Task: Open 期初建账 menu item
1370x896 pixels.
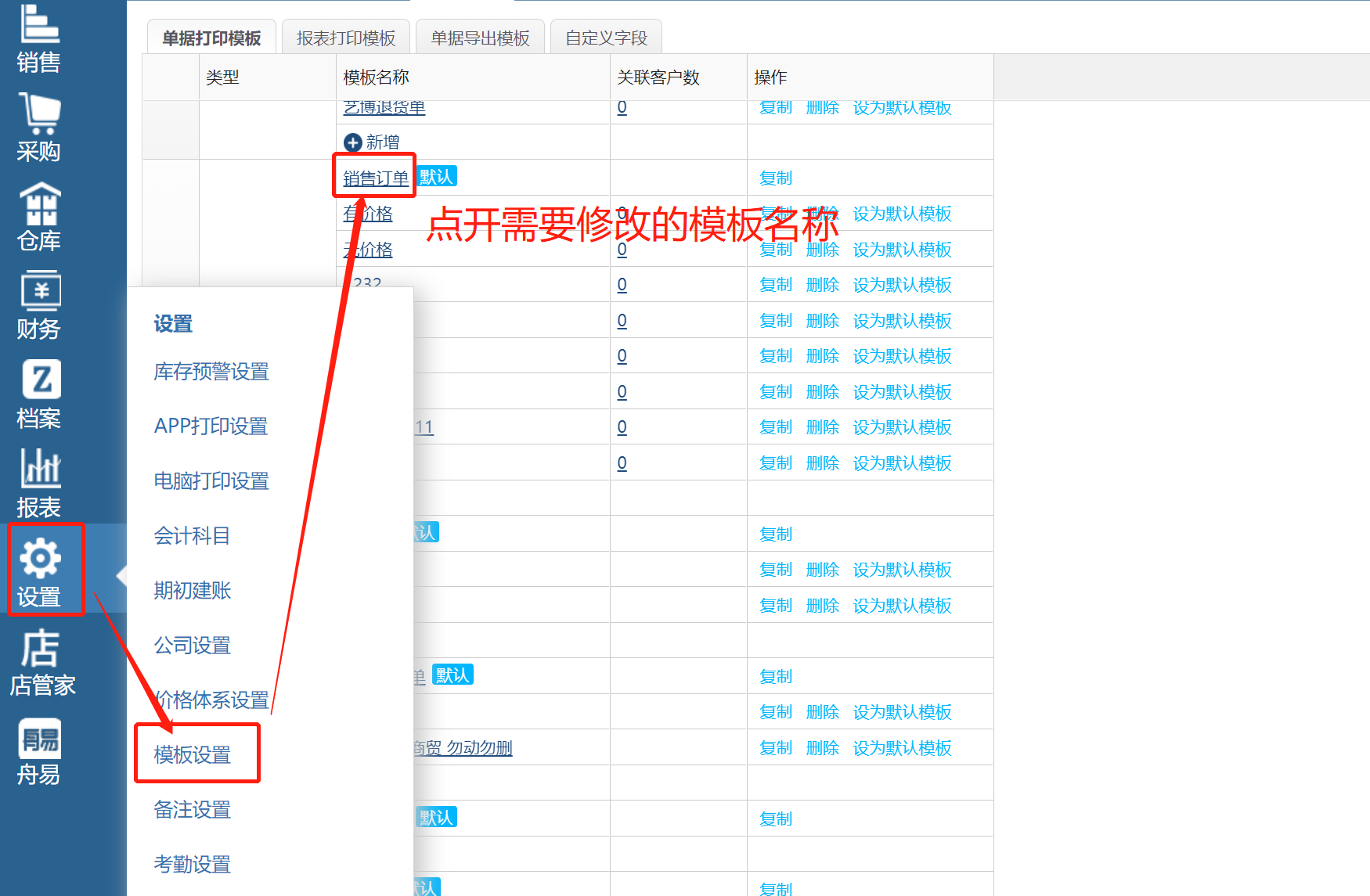Action: [193, 591]
